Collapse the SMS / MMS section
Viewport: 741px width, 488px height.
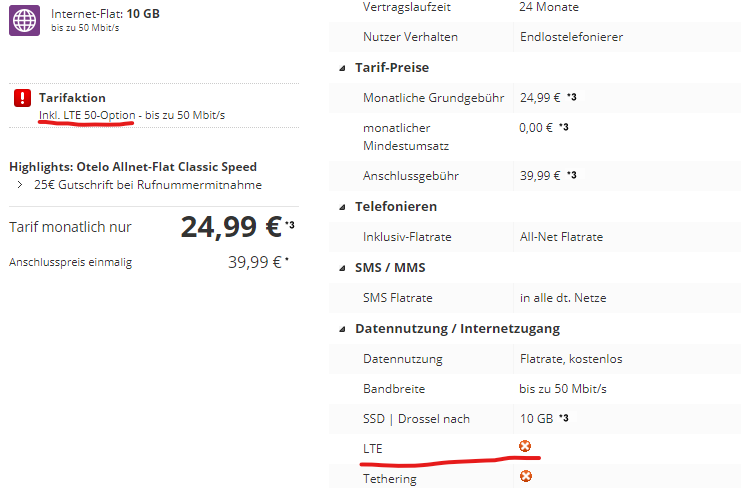click(344, 268)
